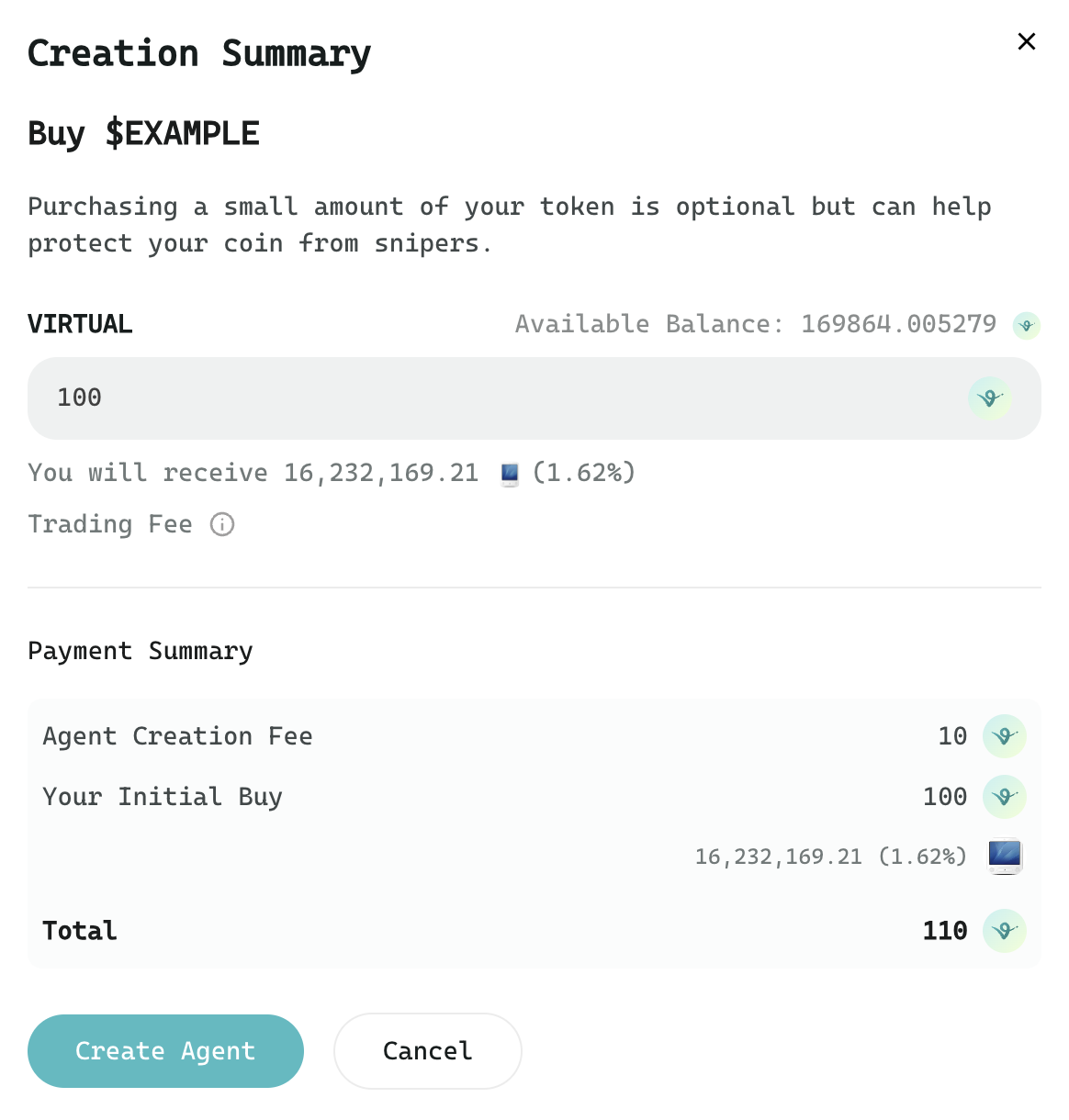Click VIRTUAL icon in Your Initial Buy row

click(1004, 797)
